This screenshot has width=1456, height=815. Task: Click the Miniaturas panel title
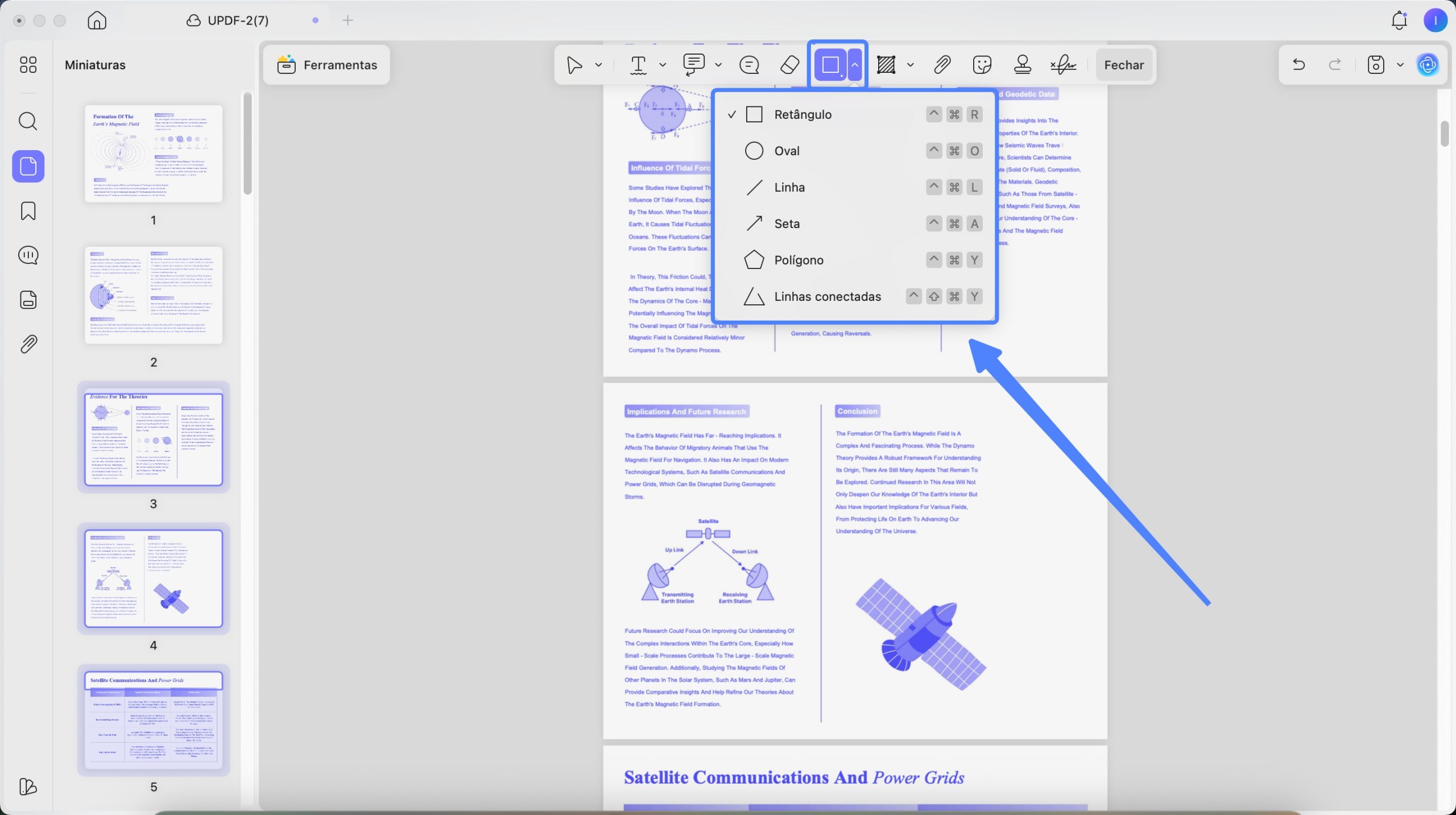pyautogui.click(x=95, y=65)
